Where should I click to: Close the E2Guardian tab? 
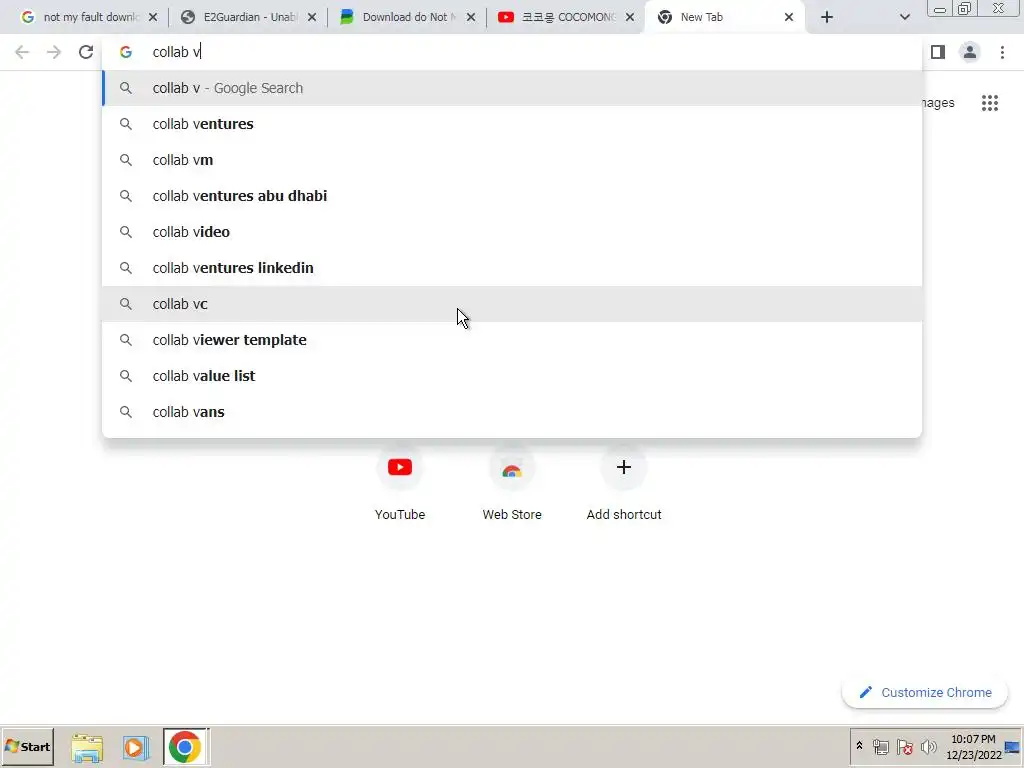[x=312, y=18]
